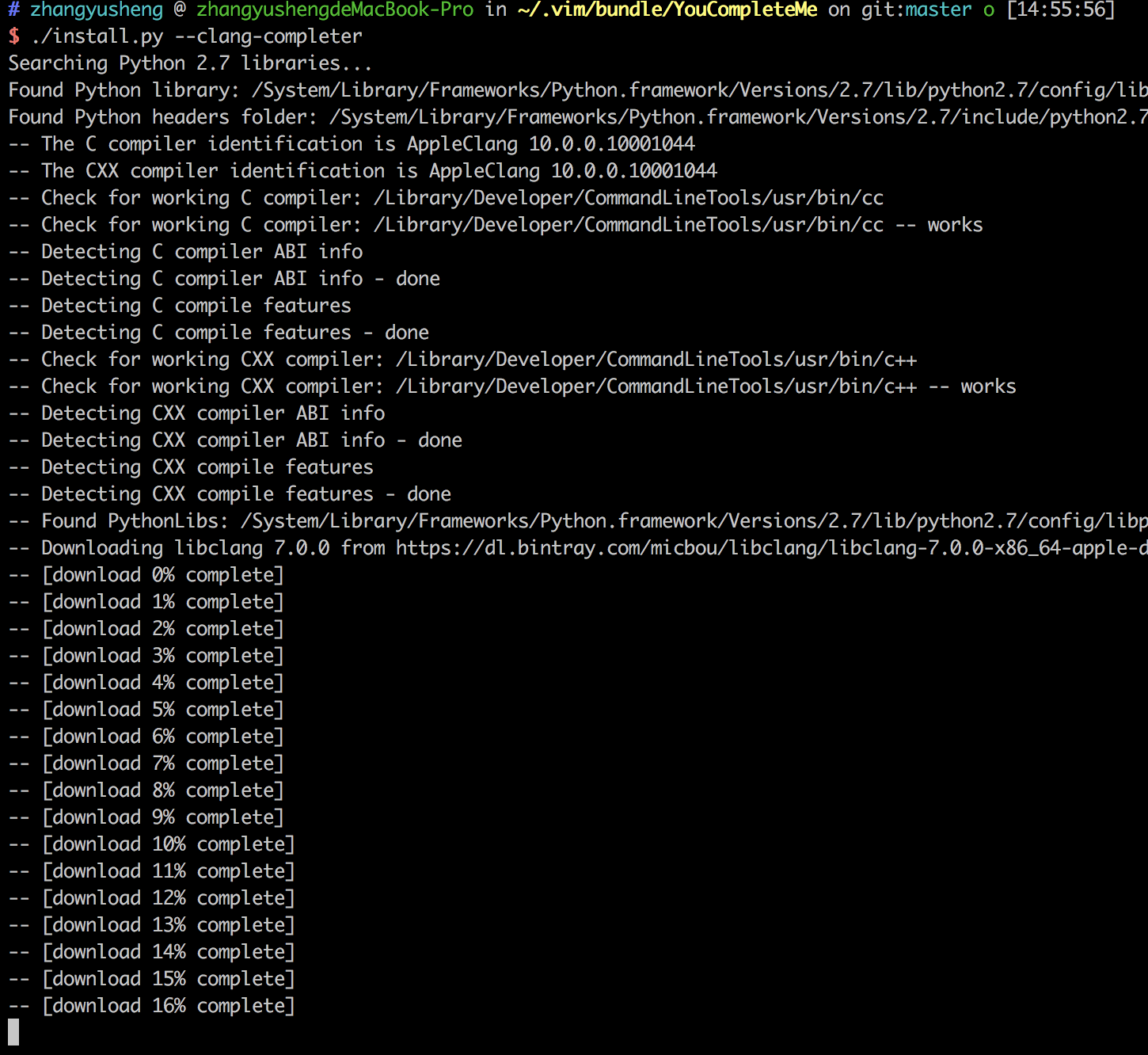Click the 'Found Python library:' line
The height and width of the screenshot is (1055, 1148).
pyautogui.click(x=578, y=90)
